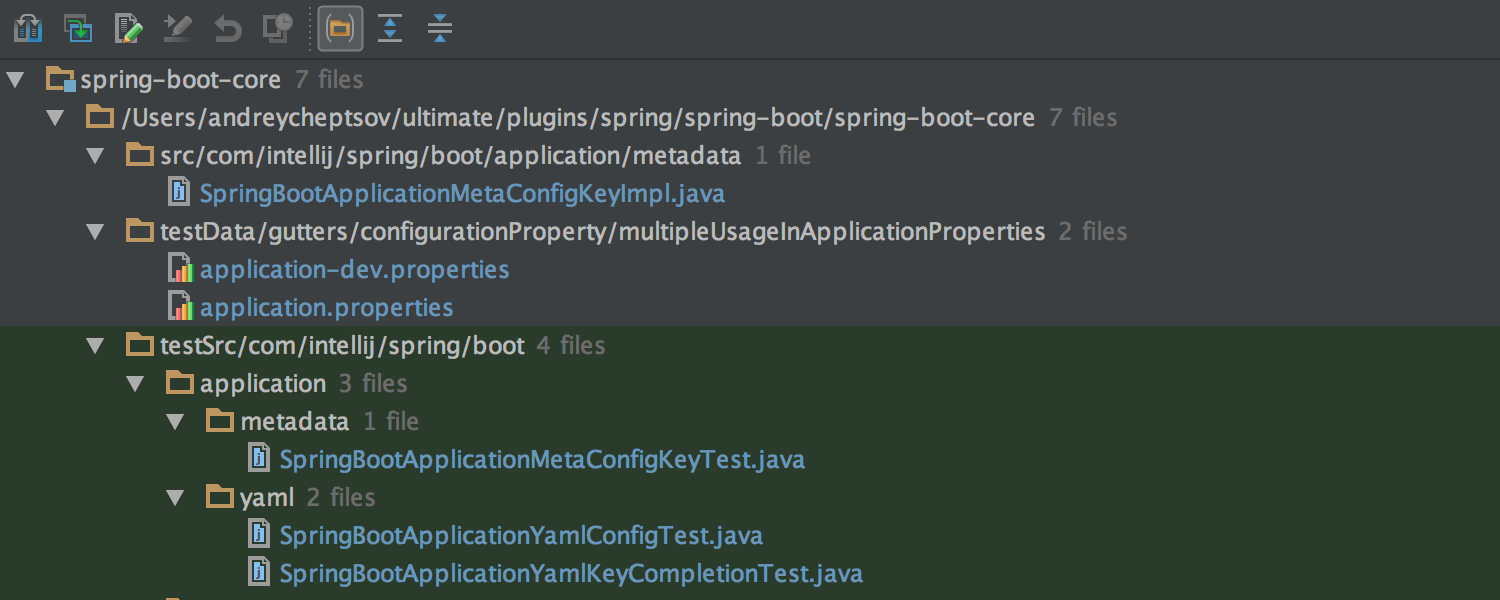
Task: Select the testSrc/com/intellij/spring/boot folder row
Action: point(340,345)
